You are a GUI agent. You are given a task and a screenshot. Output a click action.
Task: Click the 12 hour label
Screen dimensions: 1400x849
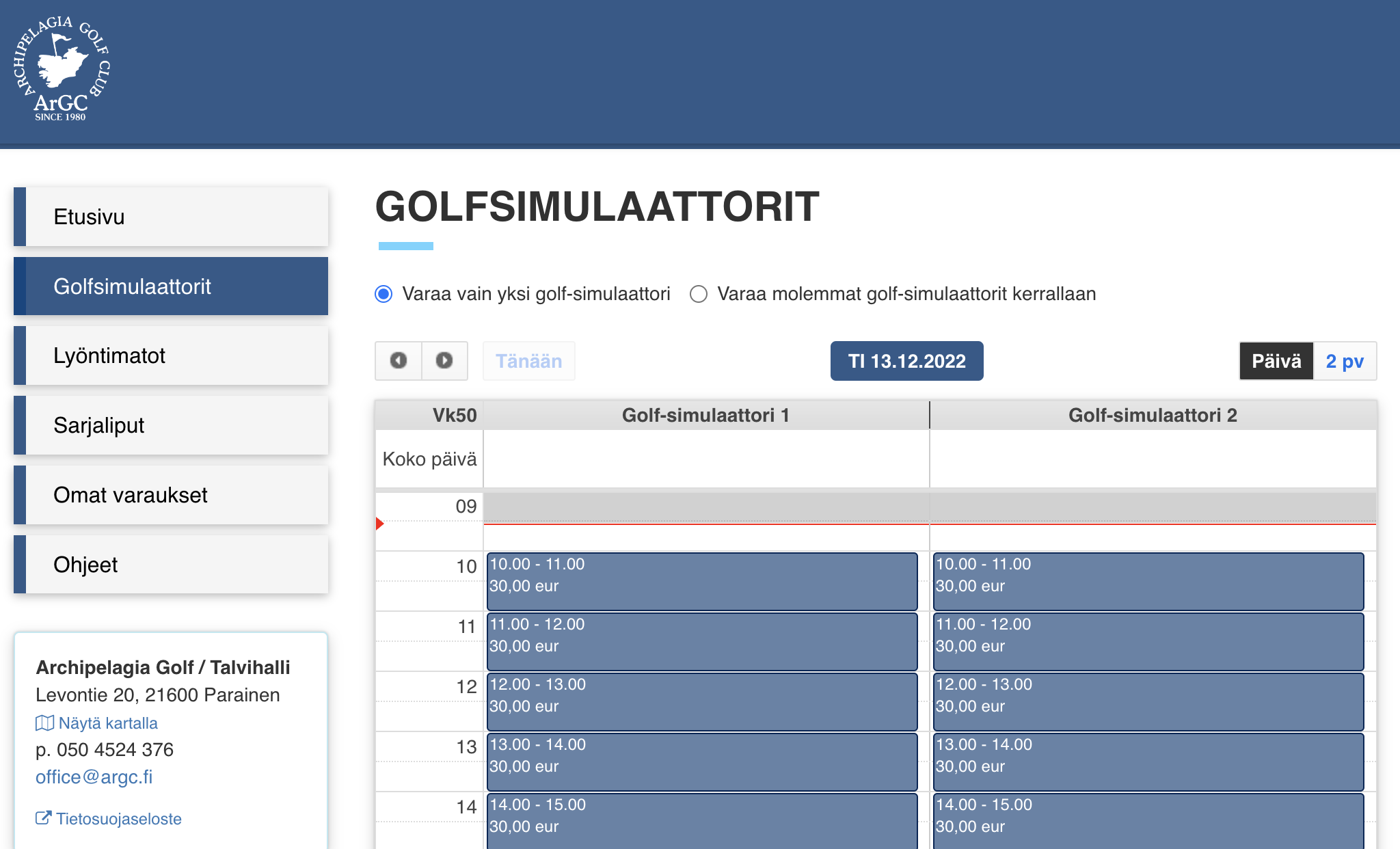pos(466,687)
